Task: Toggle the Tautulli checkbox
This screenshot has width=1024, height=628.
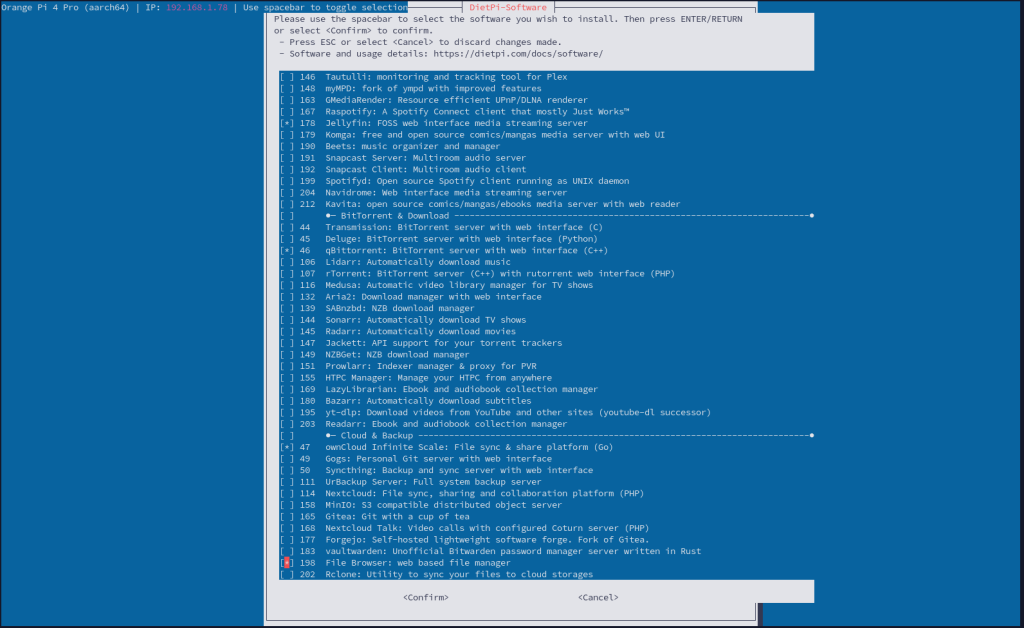Action: point(287,77)
